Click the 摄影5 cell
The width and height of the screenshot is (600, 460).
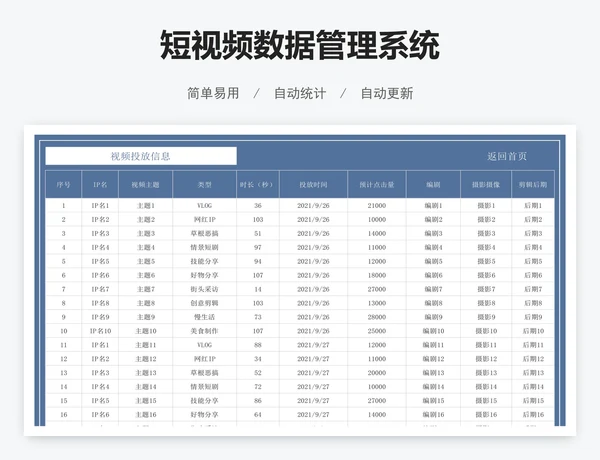coord(486,261)
